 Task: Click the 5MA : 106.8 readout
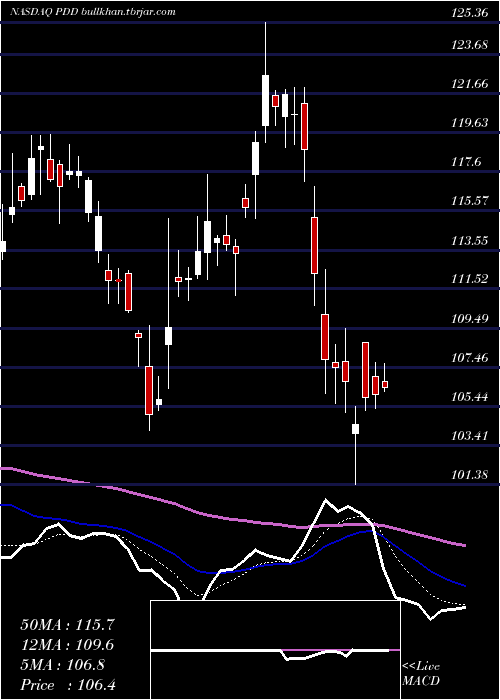click(62, 665)
